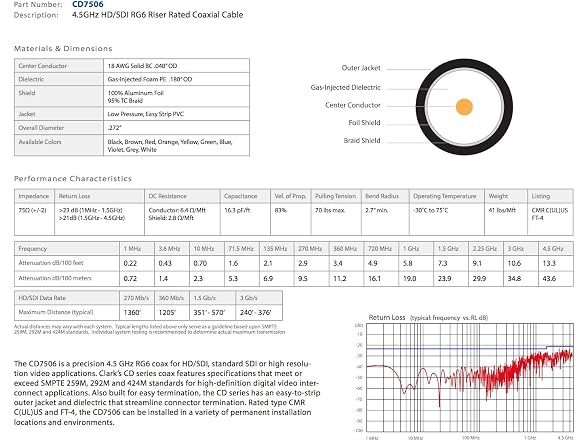Select the color list starting with 'Black, Brown, Red'
The height and width of the screenshot is (441, 588).
pos(170,146)
